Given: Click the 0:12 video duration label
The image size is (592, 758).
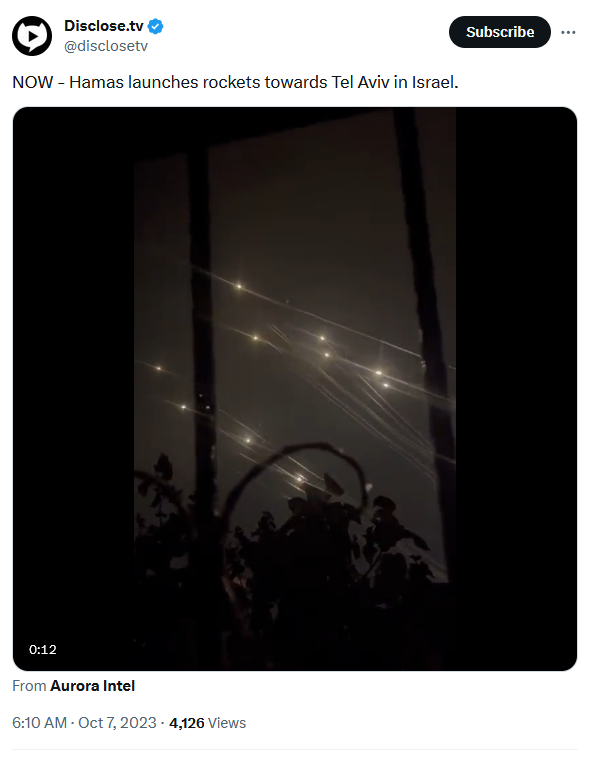Looking at the screenshot, I should click(43, 649).
